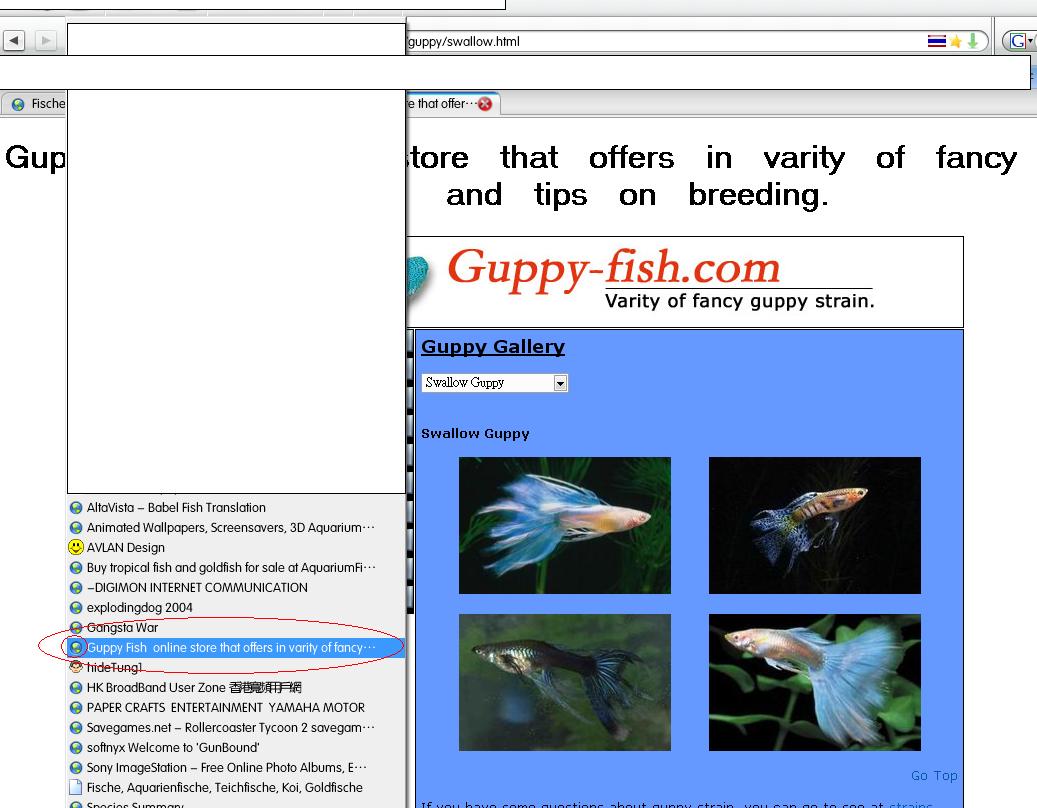The width and height of the screenshot is (1037, 808).
Task: Open the light-blue fan-tailed guppy photo
Action: tap(815, 682)
